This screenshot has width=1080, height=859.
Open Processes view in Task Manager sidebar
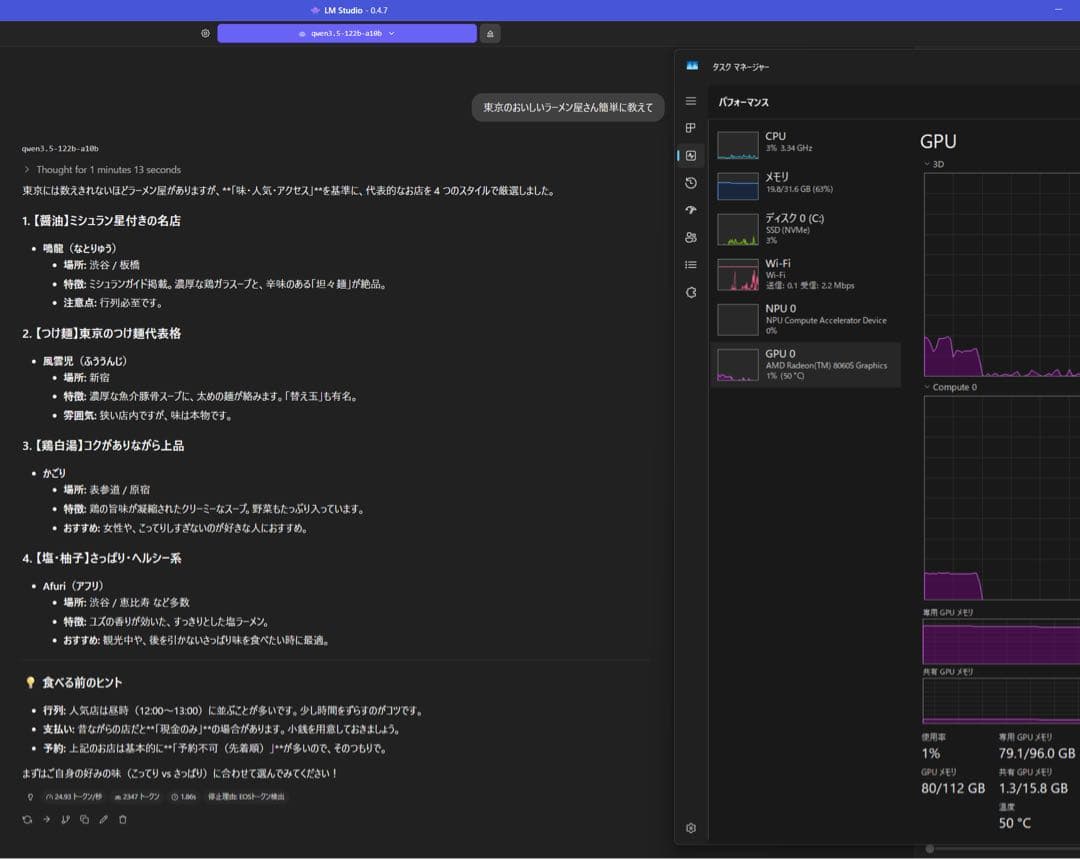[690, 128]
